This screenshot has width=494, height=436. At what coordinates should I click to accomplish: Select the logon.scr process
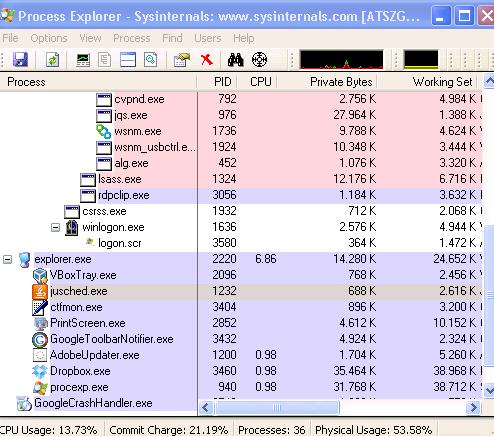tap(120, 243)
